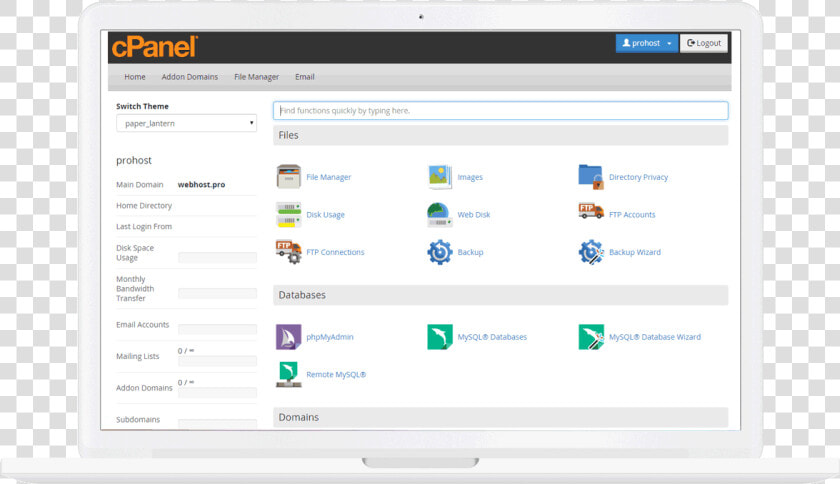Click the Images link text
This screenshot has width=840, height=484.
click(470, 177)
